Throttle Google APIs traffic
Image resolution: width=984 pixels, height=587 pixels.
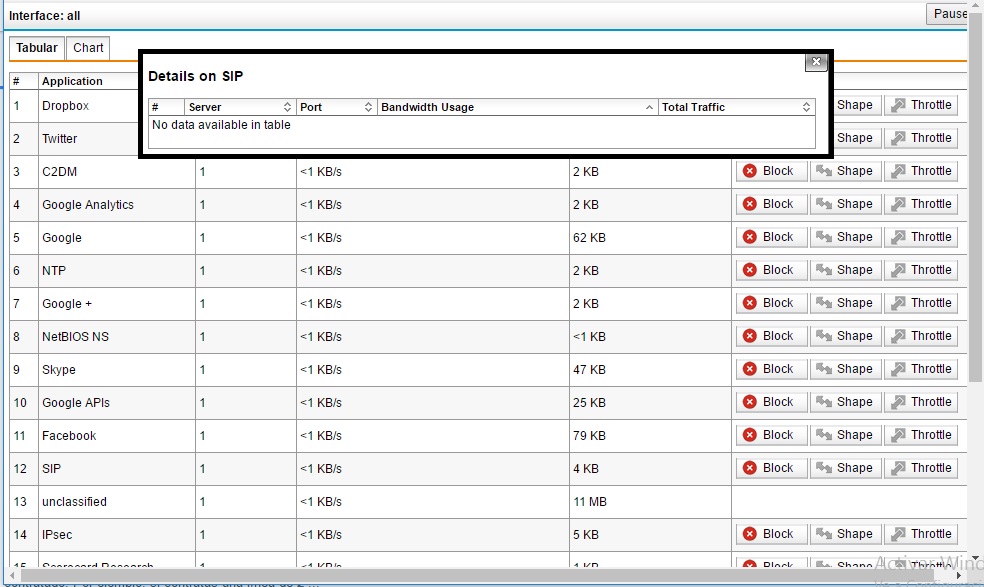[921, 402]
